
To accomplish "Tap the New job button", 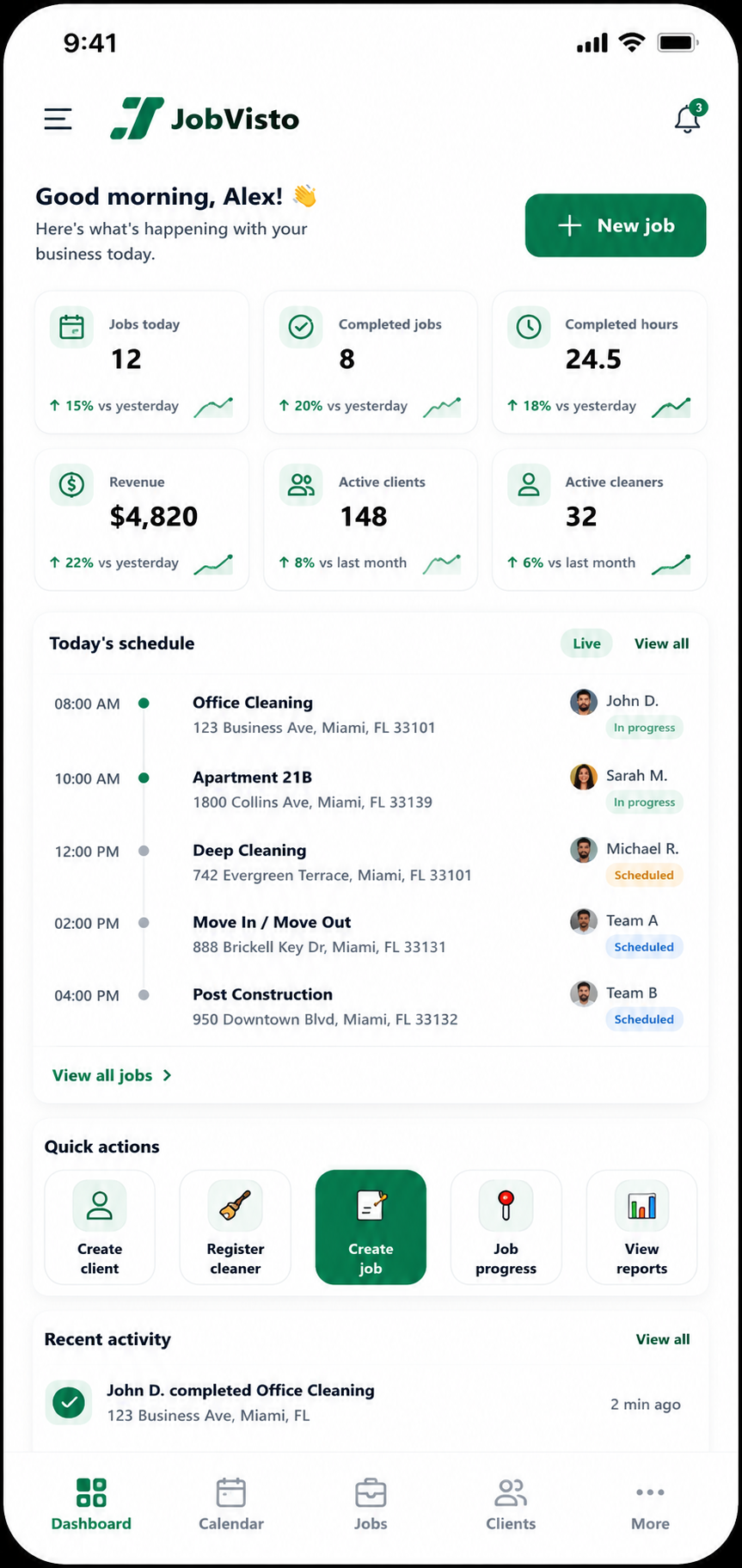I will [616, 225].
